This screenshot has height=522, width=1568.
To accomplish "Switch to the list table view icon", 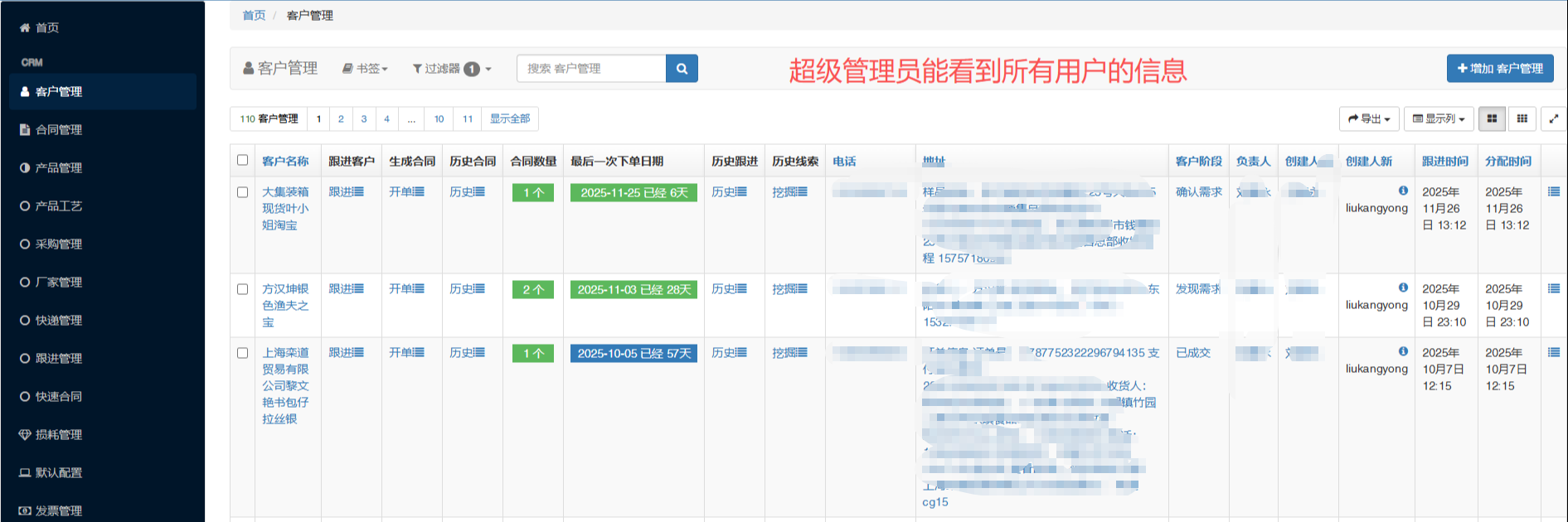I will tap(1492, 118).
